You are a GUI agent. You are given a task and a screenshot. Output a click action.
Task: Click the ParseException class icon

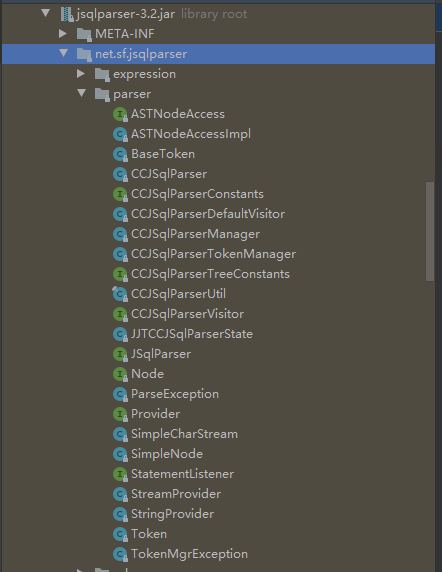tap(120, 394)
